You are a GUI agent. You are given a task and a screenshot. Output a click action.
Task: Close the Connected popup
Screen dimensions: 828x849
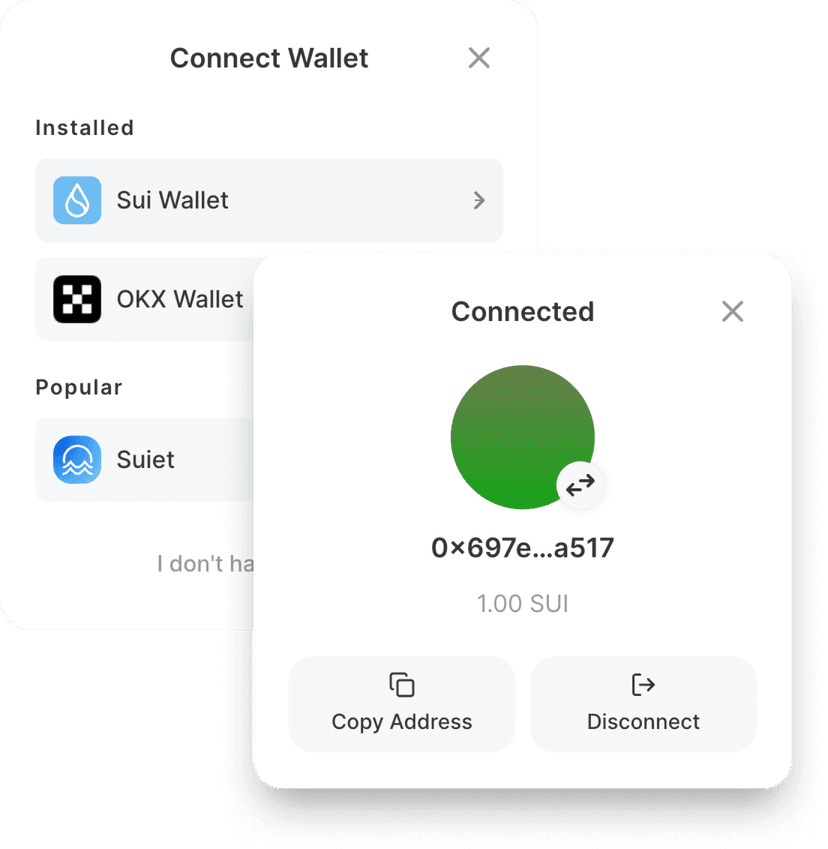pos(732,311)
